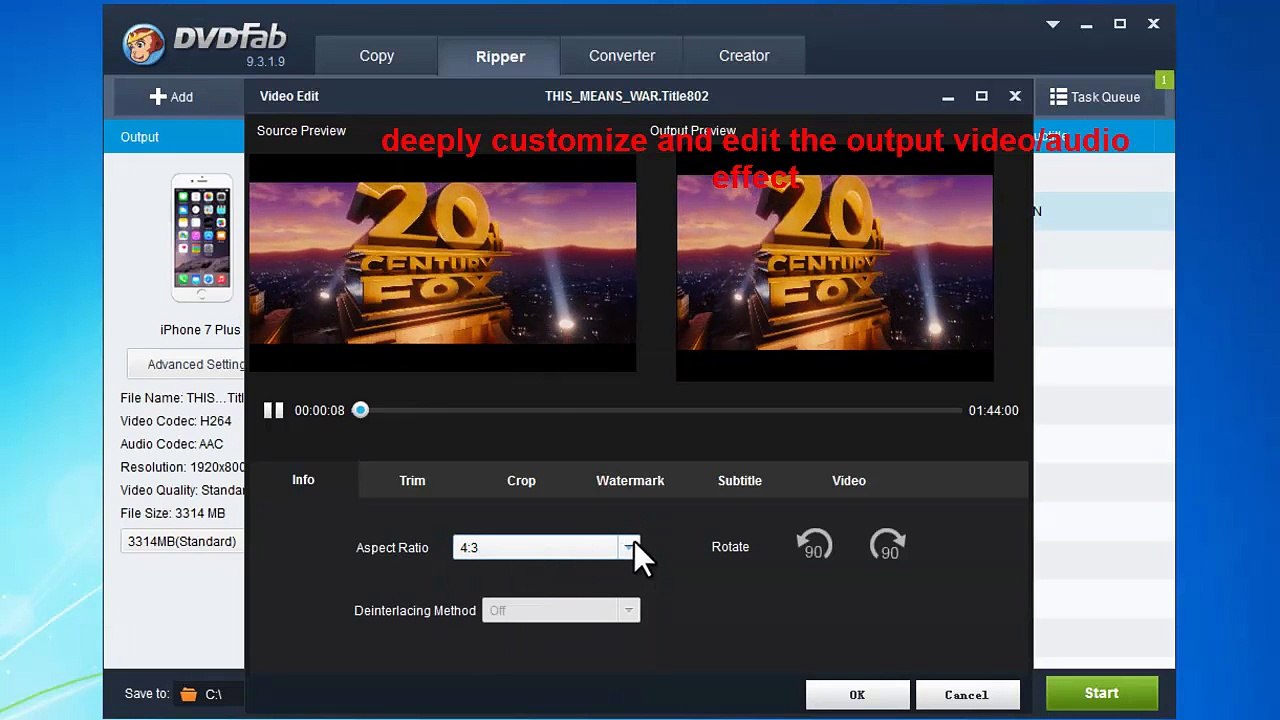Open the Task Queue list
Viewport: 1280px width, 720px height.
click(1094, 97)
